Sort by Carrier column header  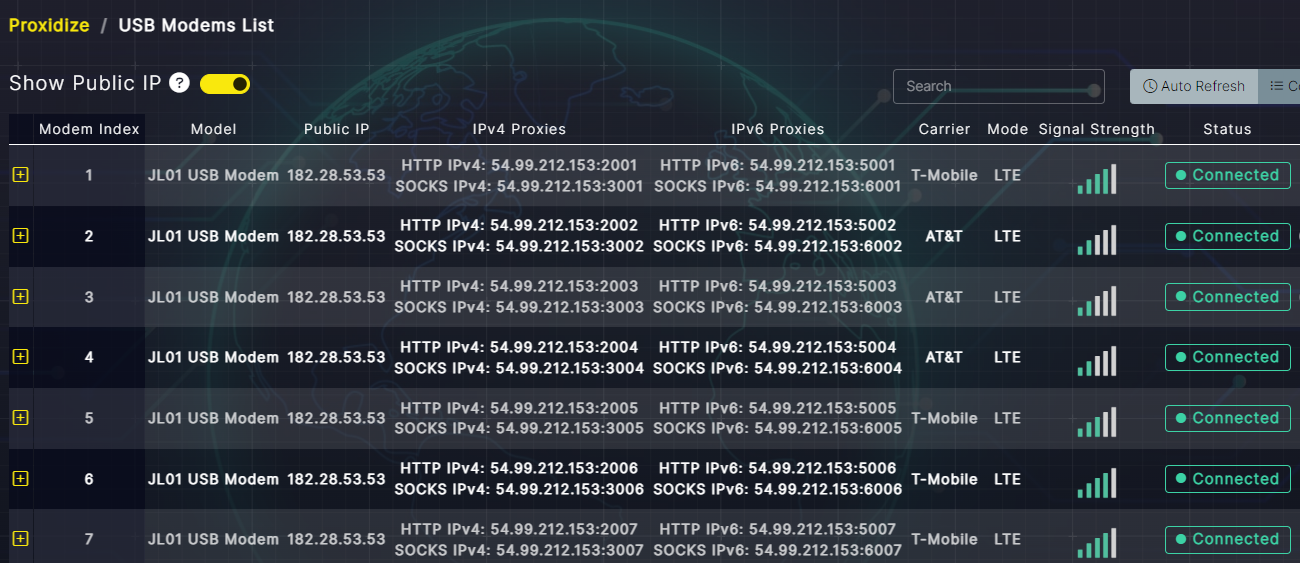click(944, 129)
